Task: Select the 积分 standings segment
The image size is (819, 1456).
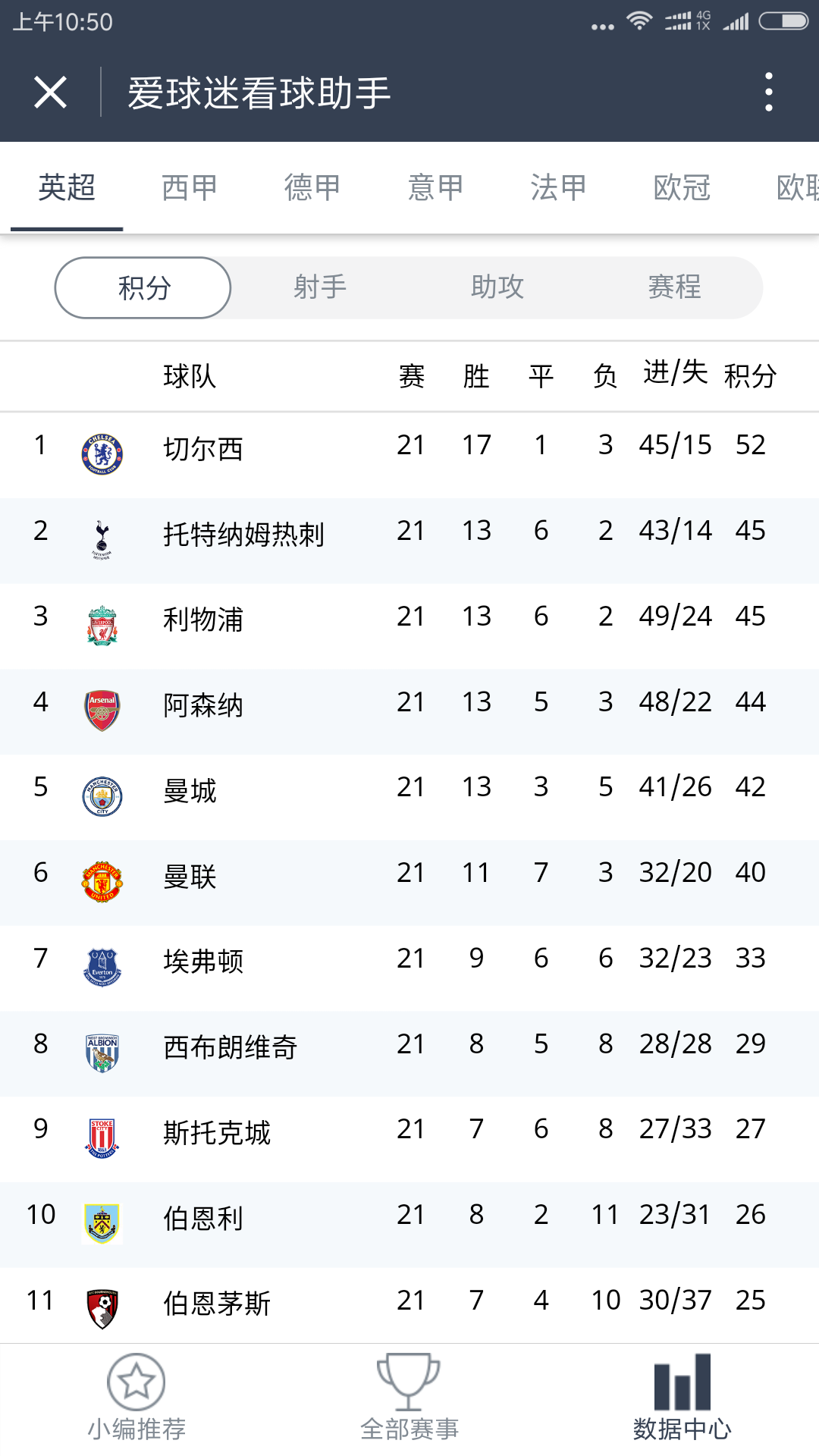Action: tap(143, 287)
